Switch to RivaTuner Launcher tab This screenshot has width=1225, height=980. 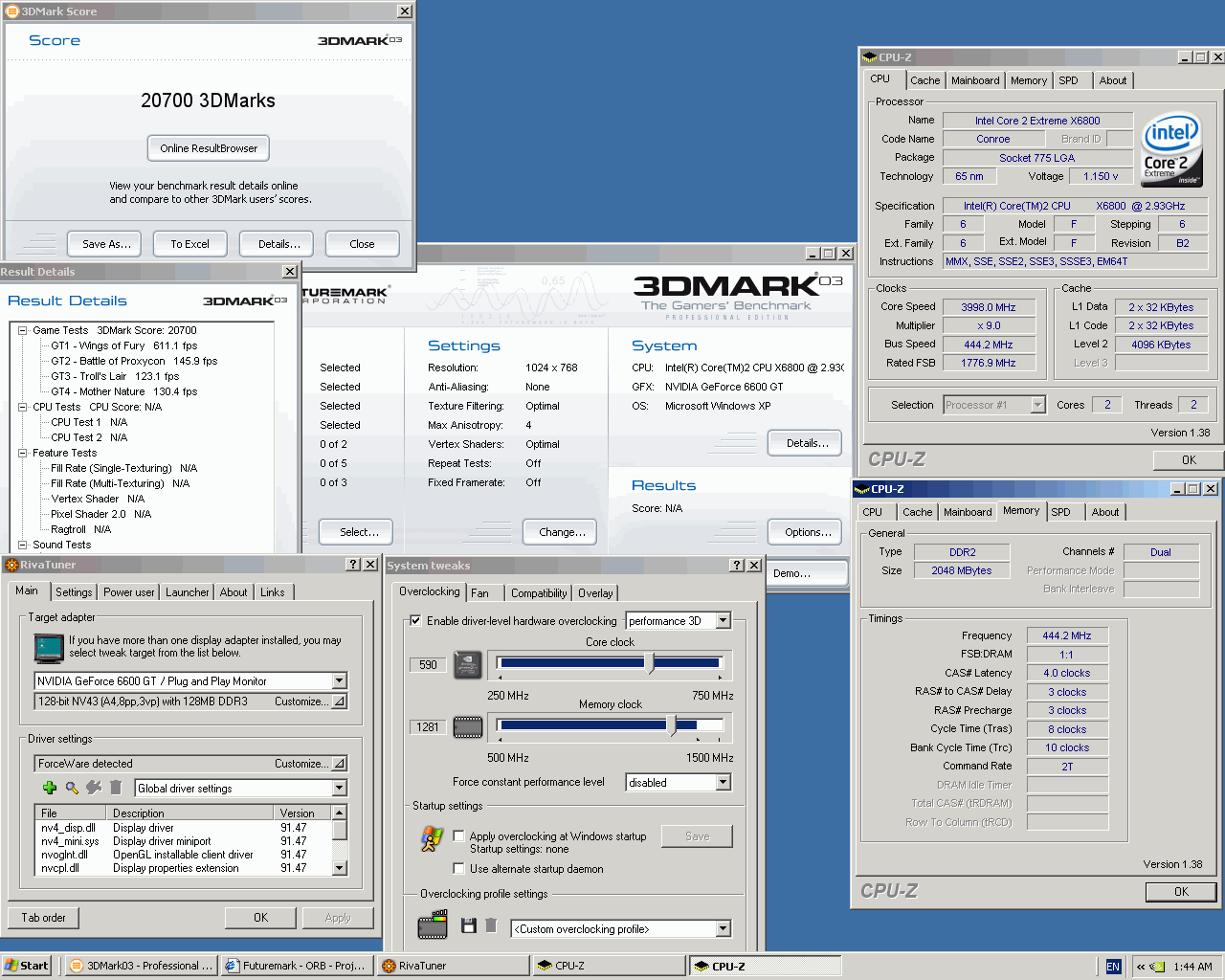(188, 592)
